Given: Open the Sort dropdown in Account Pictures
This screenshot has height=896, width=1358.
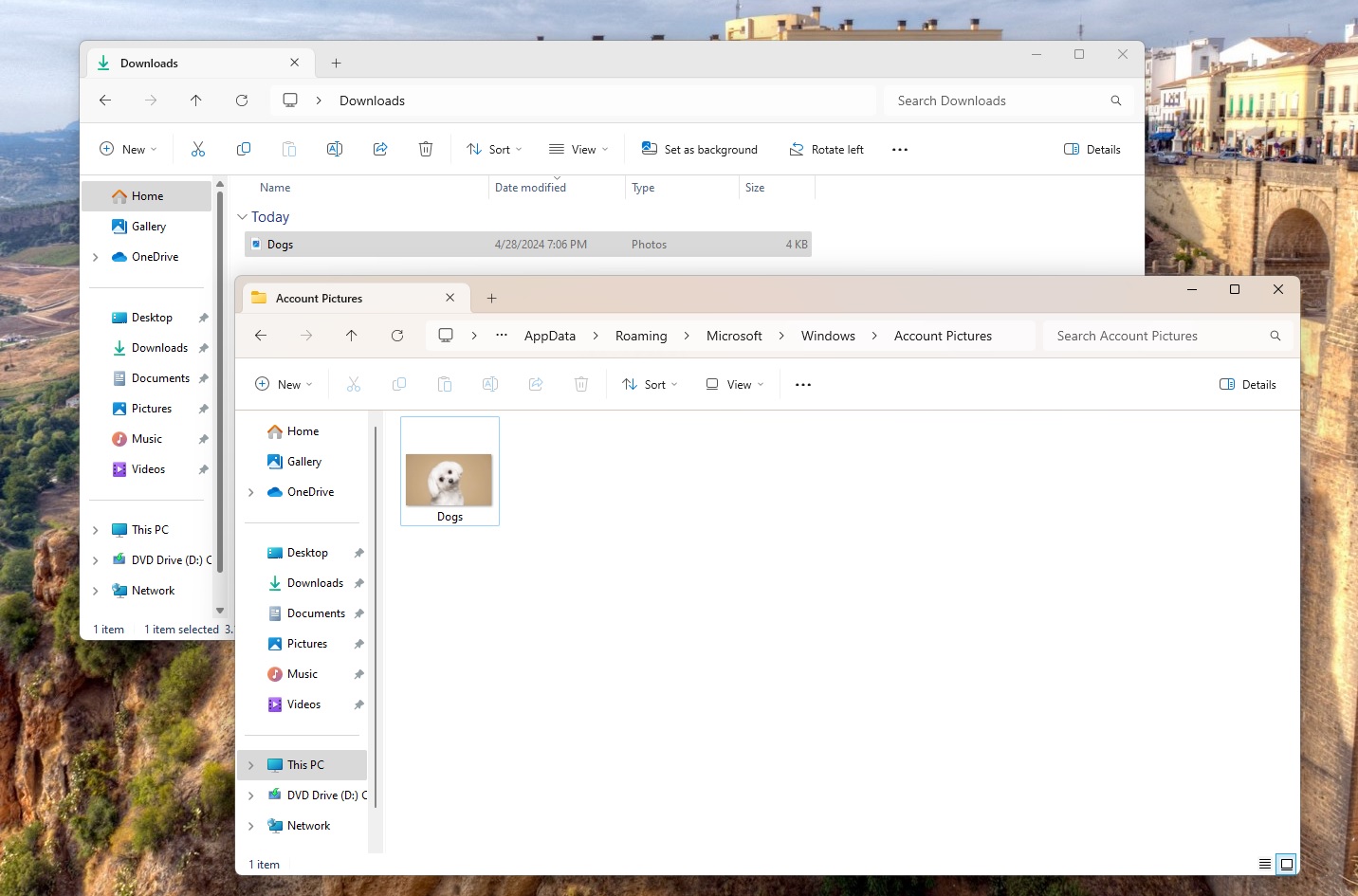Looking at the screenshot, I should (650, 384).
